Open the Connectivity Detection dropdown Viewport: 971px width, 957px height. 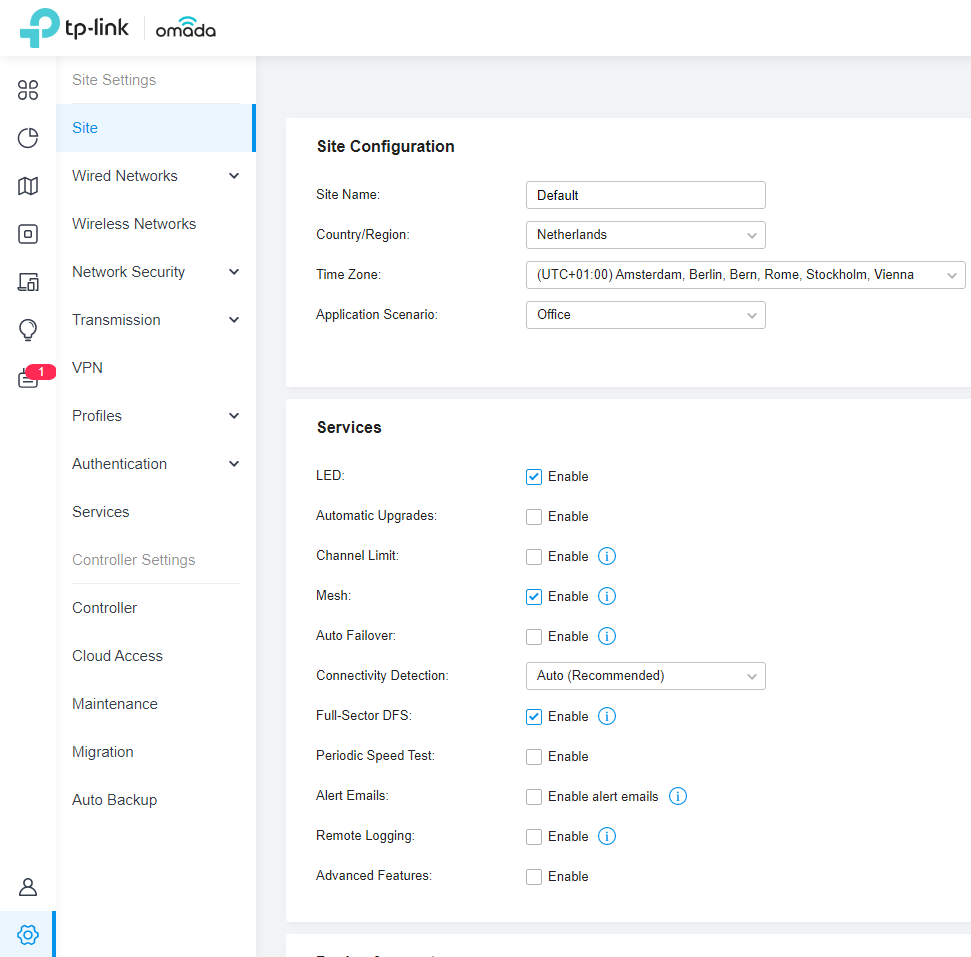(645, 676)
